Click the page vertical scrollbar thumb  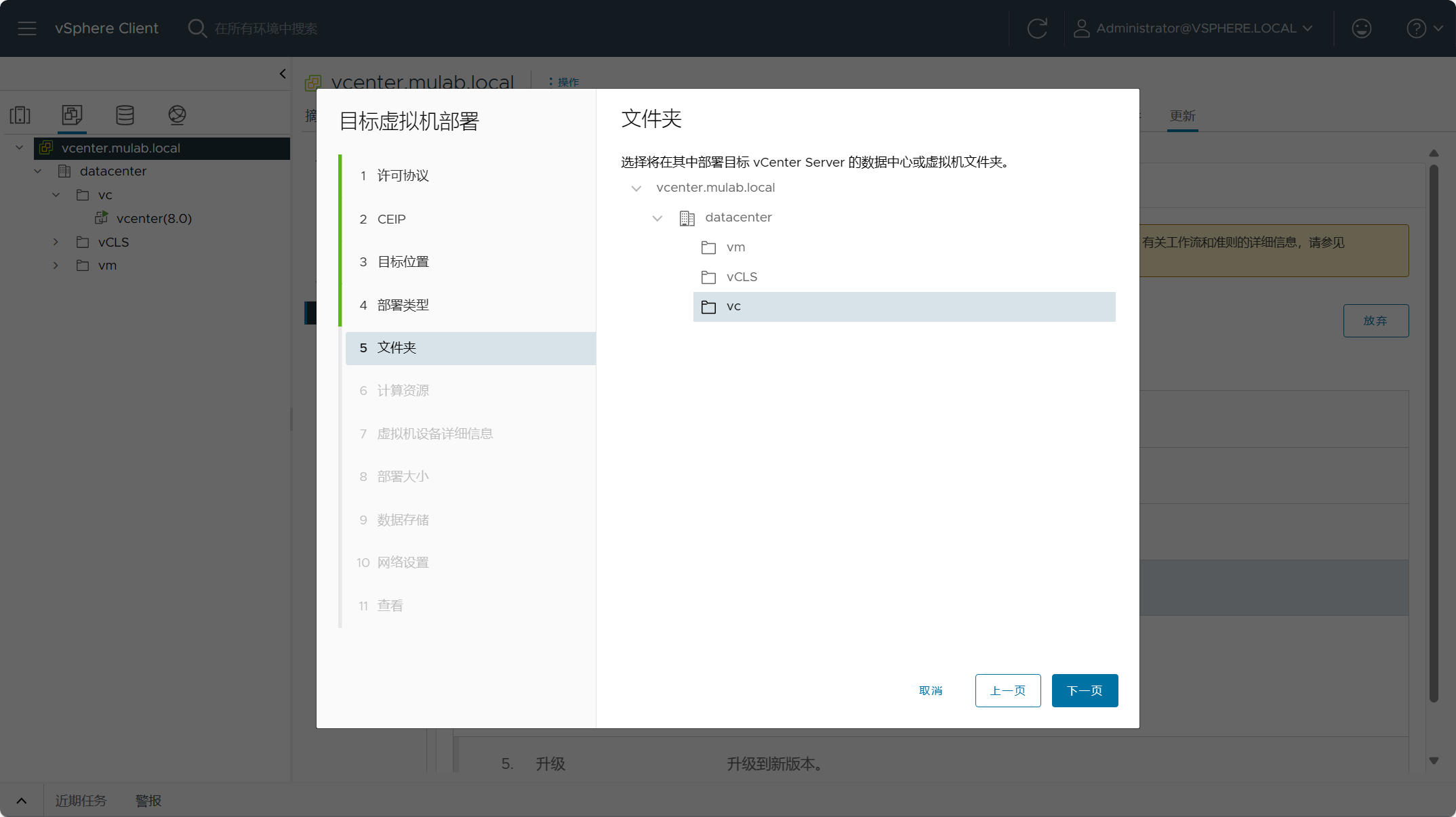[x=1433, y=434]
